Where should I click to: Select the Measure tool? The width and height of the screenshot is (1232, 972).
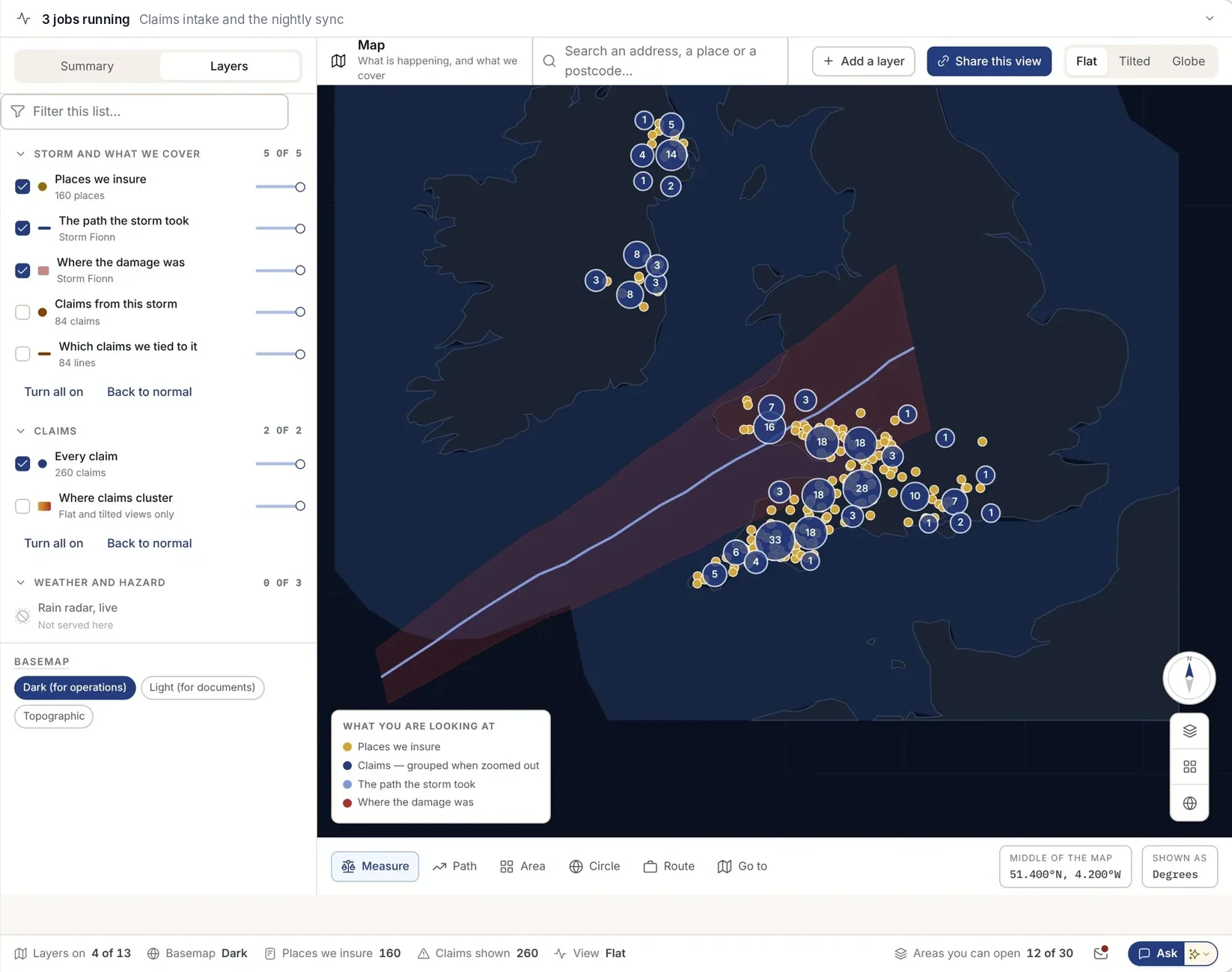click(x=375, y=866)
